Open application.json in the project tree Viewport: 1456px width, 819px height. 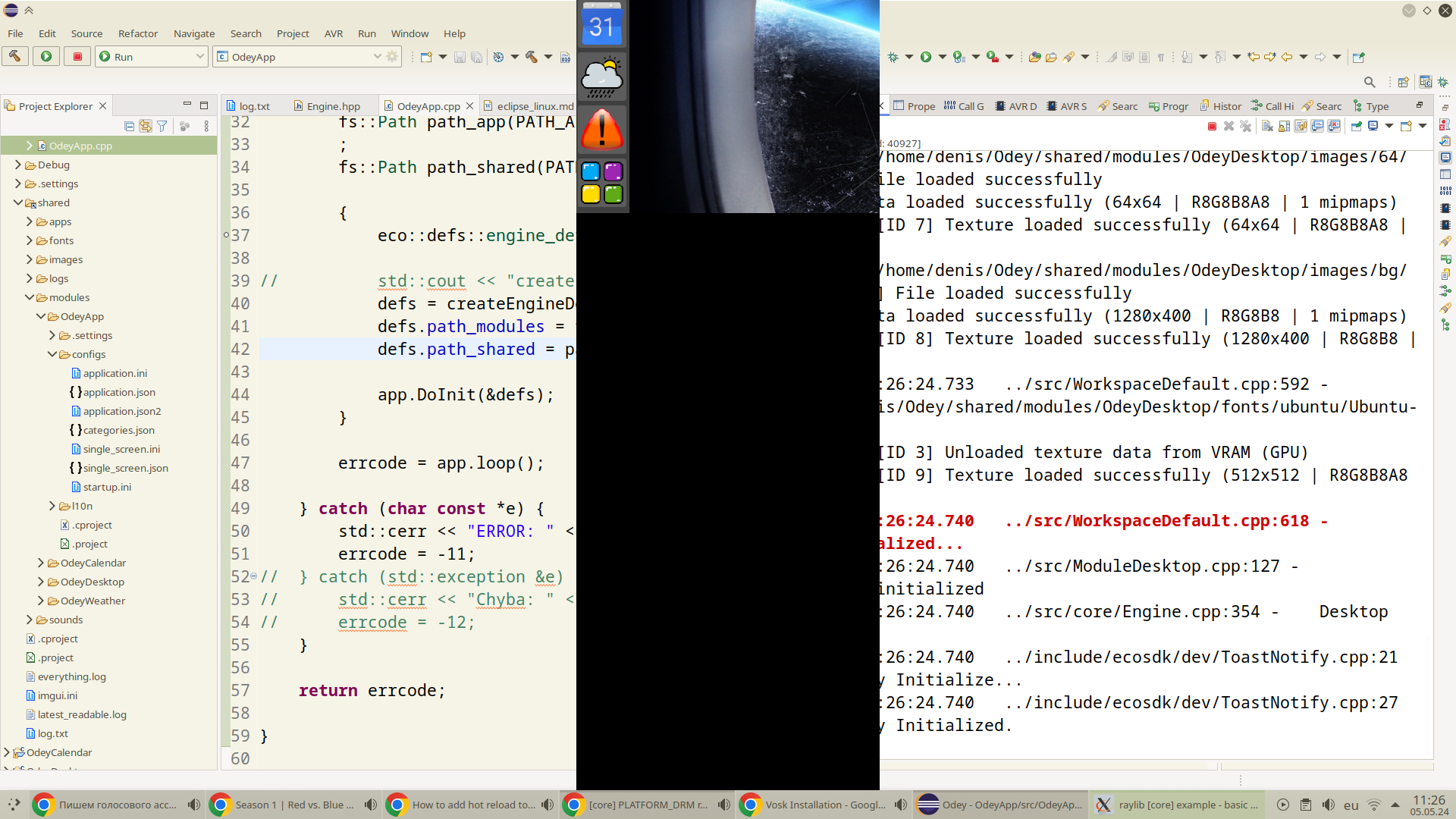(119, 392)
